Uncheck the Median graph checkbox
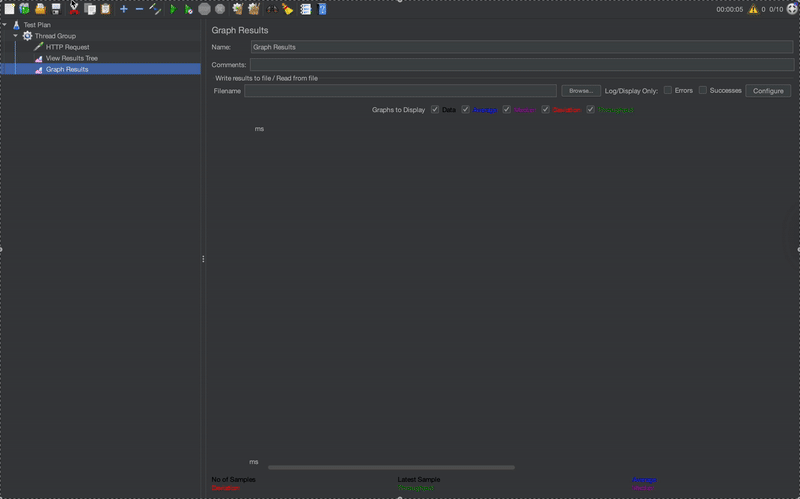Image resolution: width=800 pixels, height=499 pixels. [507, 109]
